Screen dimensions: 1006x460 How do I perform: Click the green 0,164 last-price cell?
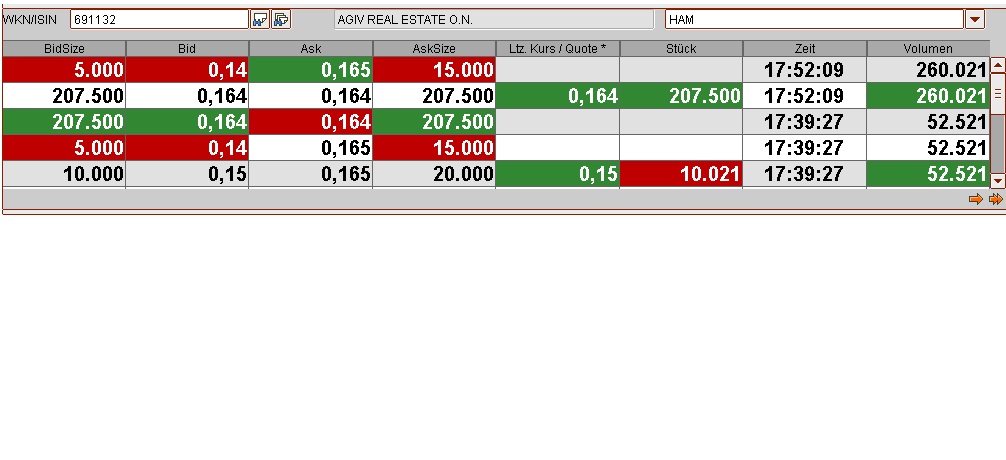558,96
